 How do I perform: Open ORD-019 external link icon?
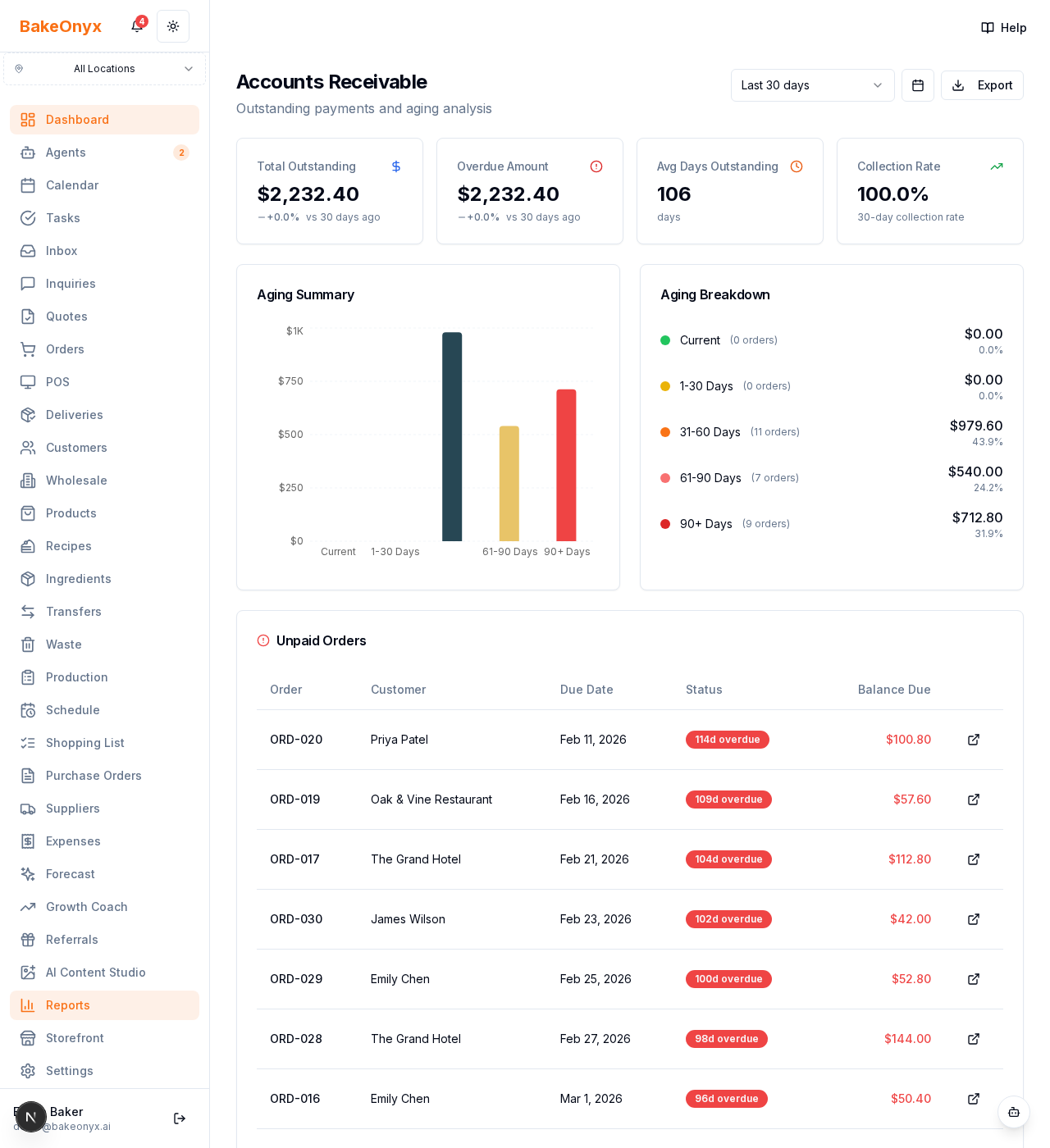(974, 799)
